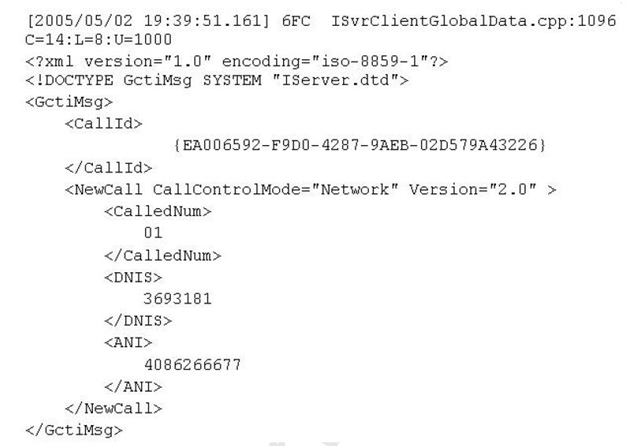
Task: Click the CalledNum value 01
Action: [x=153, y=233]
